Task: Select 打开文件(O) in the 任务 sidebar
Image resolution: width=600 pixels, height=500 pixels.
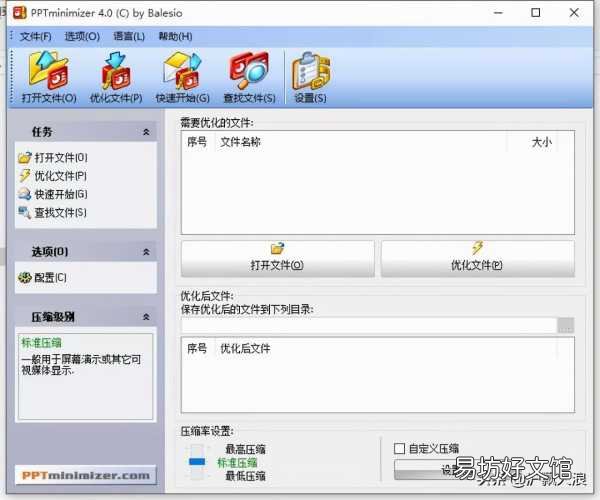Action: pos(53,158)
